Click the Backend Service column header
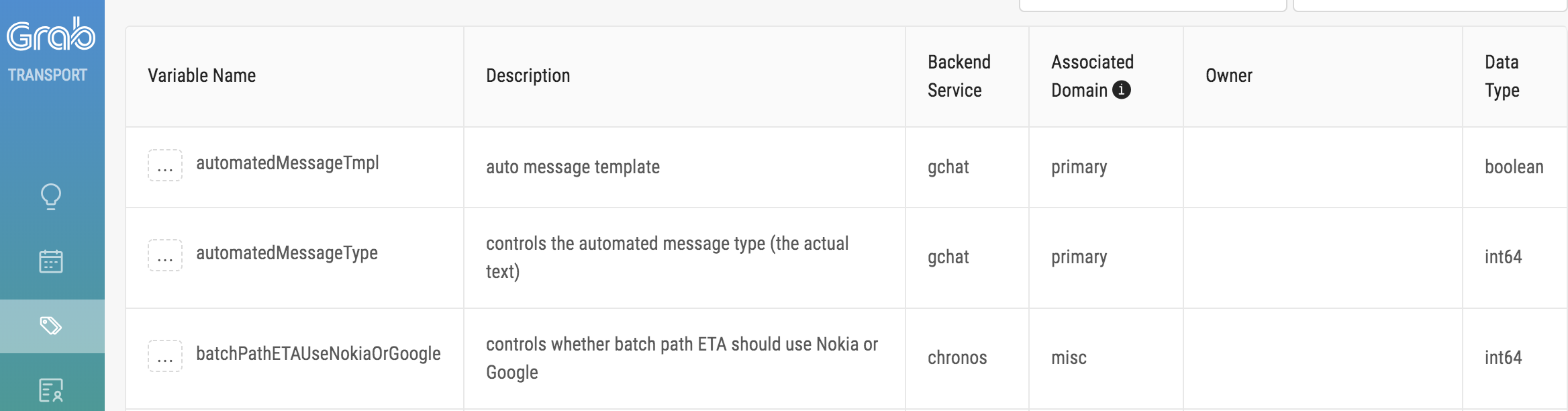Image resolution: width=1568 pixels, height=411 pixels. click(959, 76)
